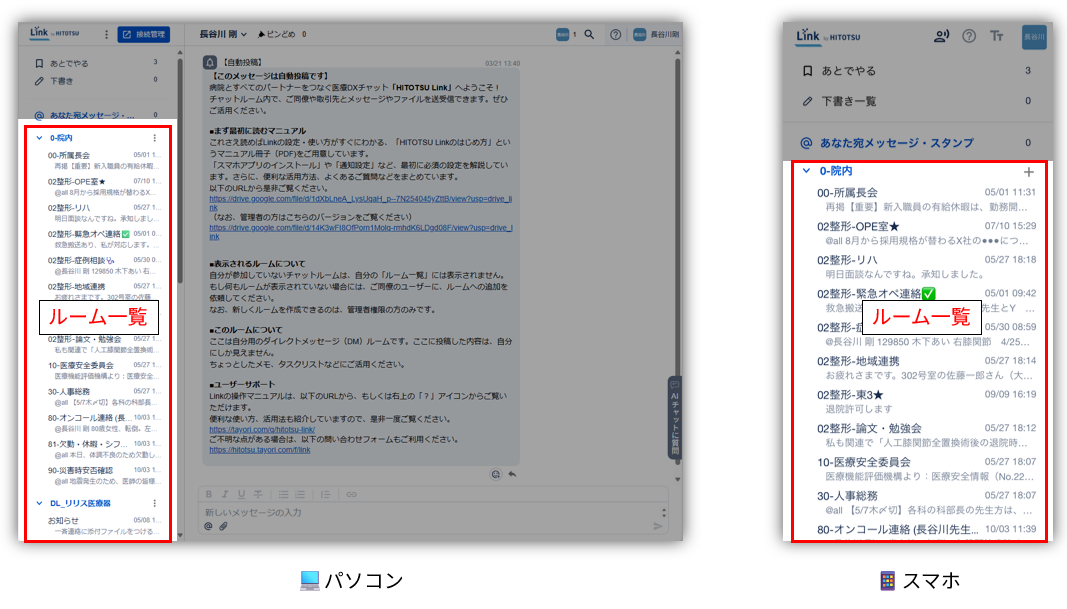Click the search magnifier icon in PC header
The image size is (1067, 609).
[x=589, y=34]
